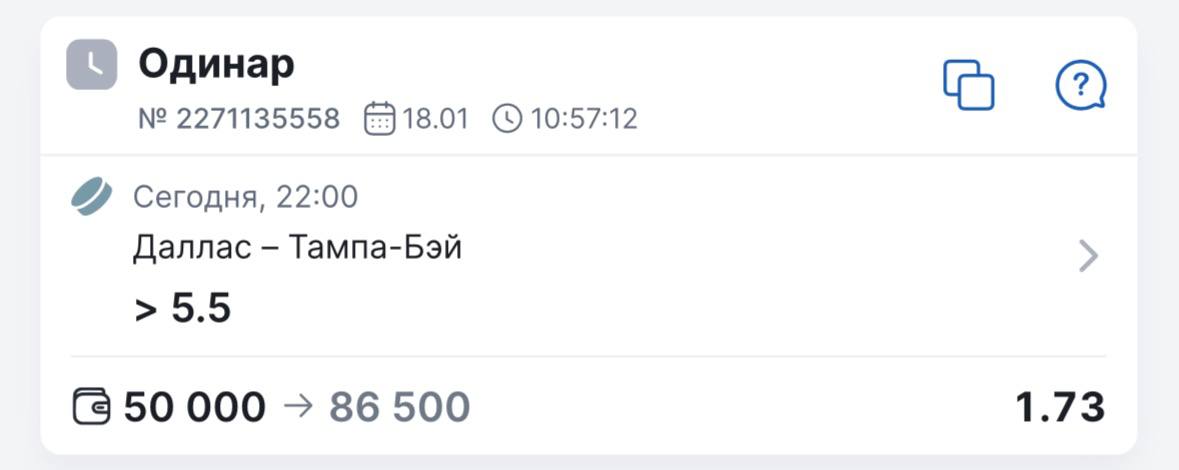Open the Даллас – Тампа-Бэй match
1179x470 pixels.
[297, 248]
